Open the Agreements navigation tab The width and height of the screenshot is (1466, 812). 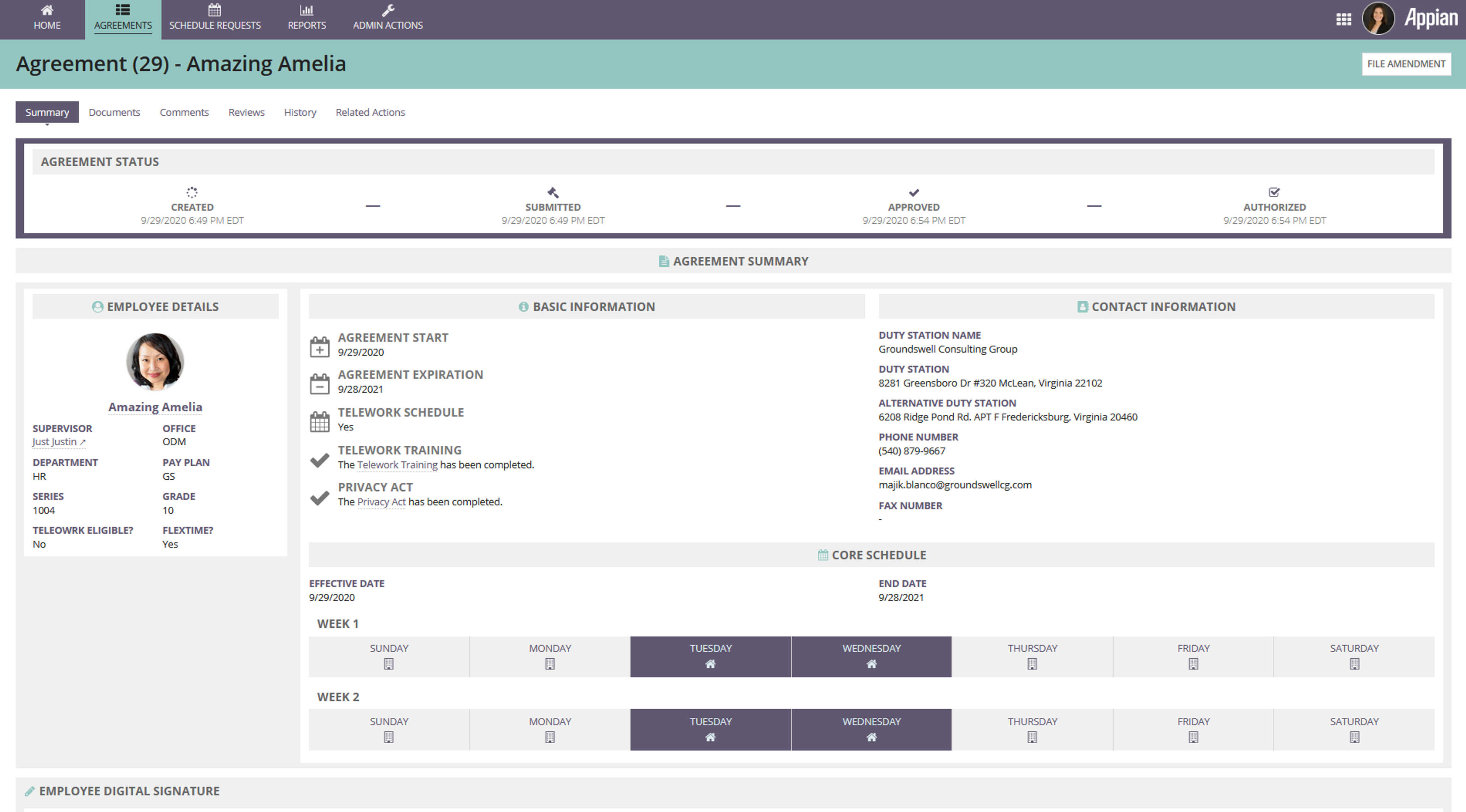123,19
